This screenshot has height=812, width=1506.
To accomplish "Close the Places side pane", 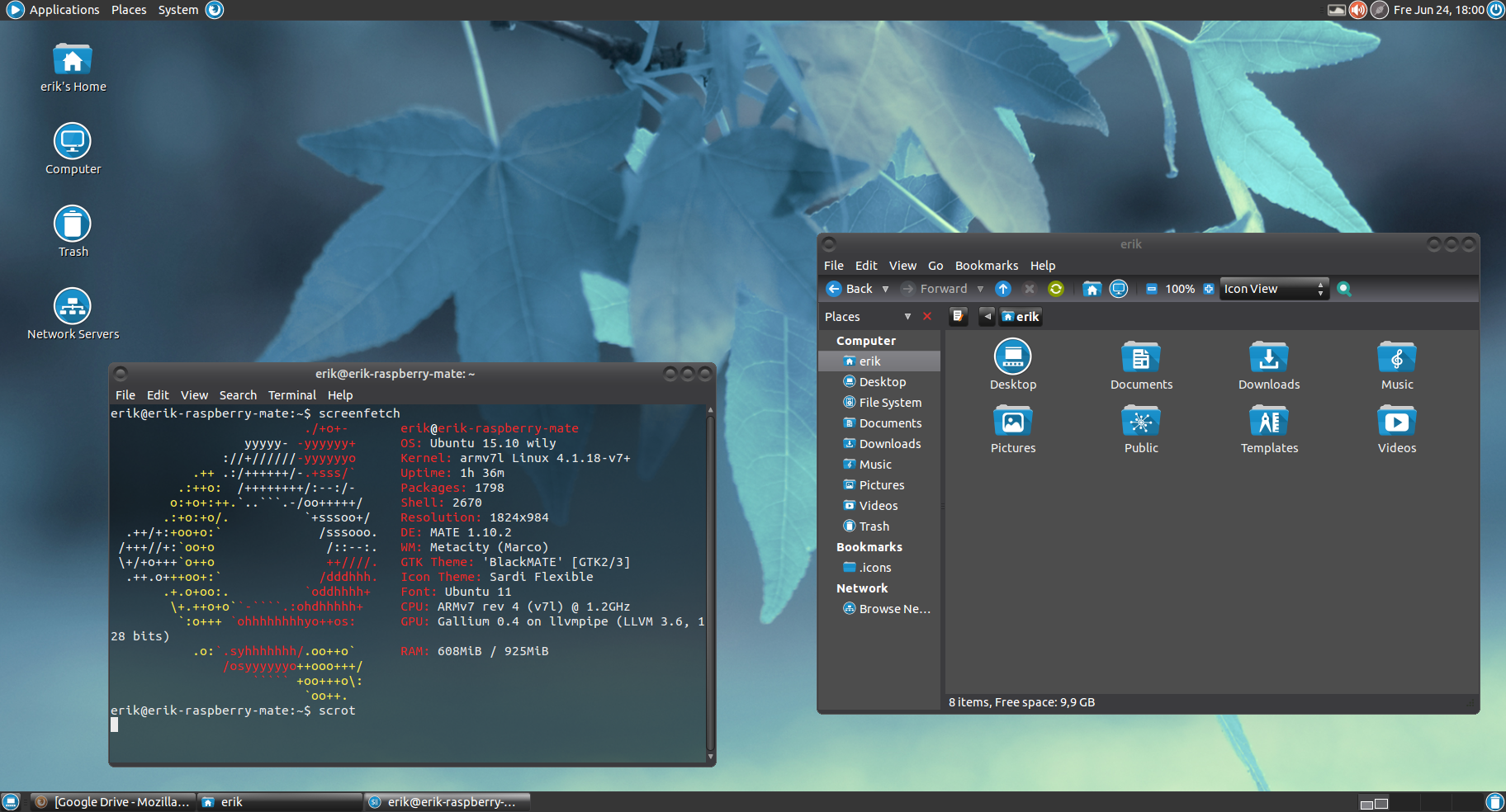I will (x=927, y=316).
